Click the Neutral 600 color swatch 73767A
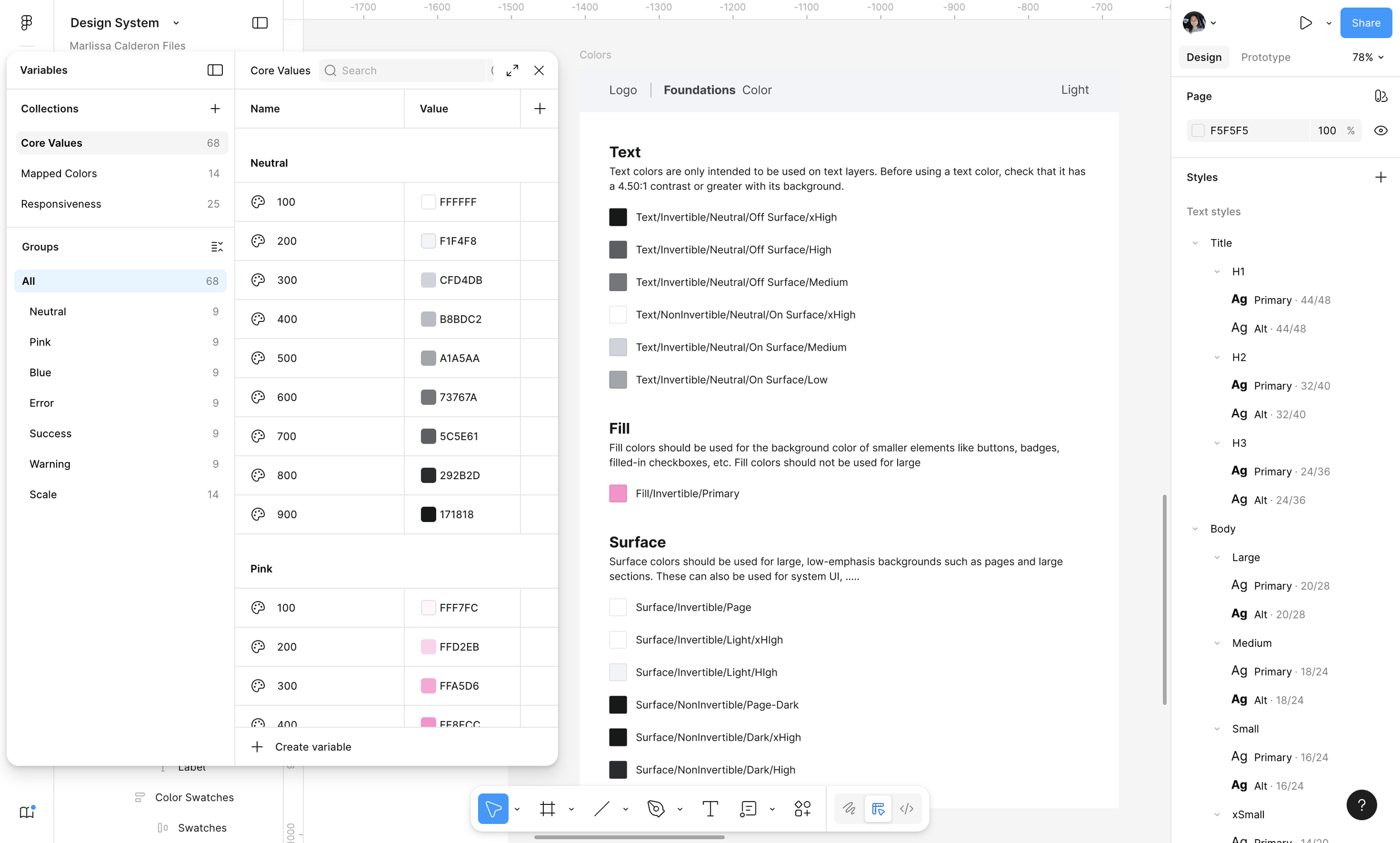 pyautogui.click(x=428, y=397)
